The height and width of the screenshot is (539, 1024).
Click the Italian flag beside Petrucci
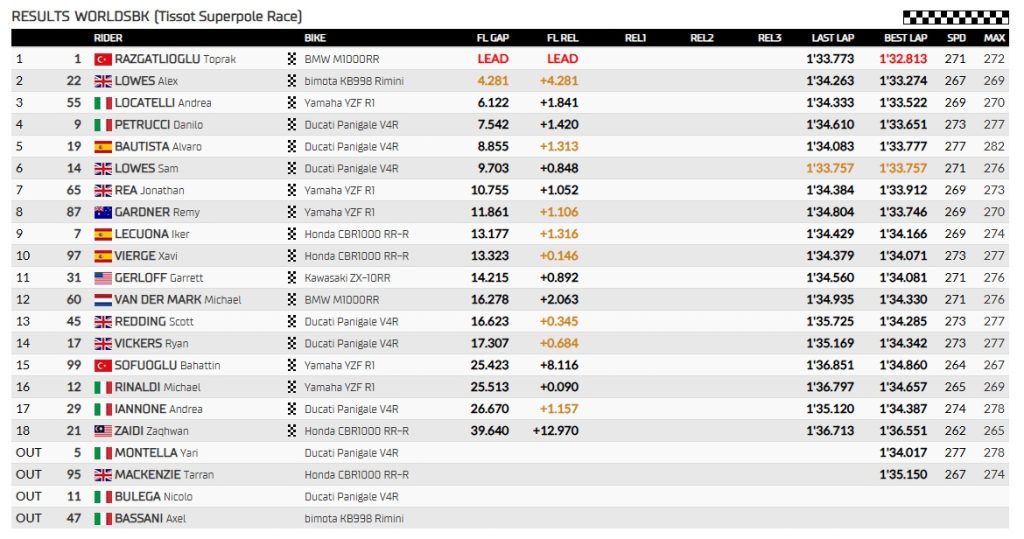101,125
